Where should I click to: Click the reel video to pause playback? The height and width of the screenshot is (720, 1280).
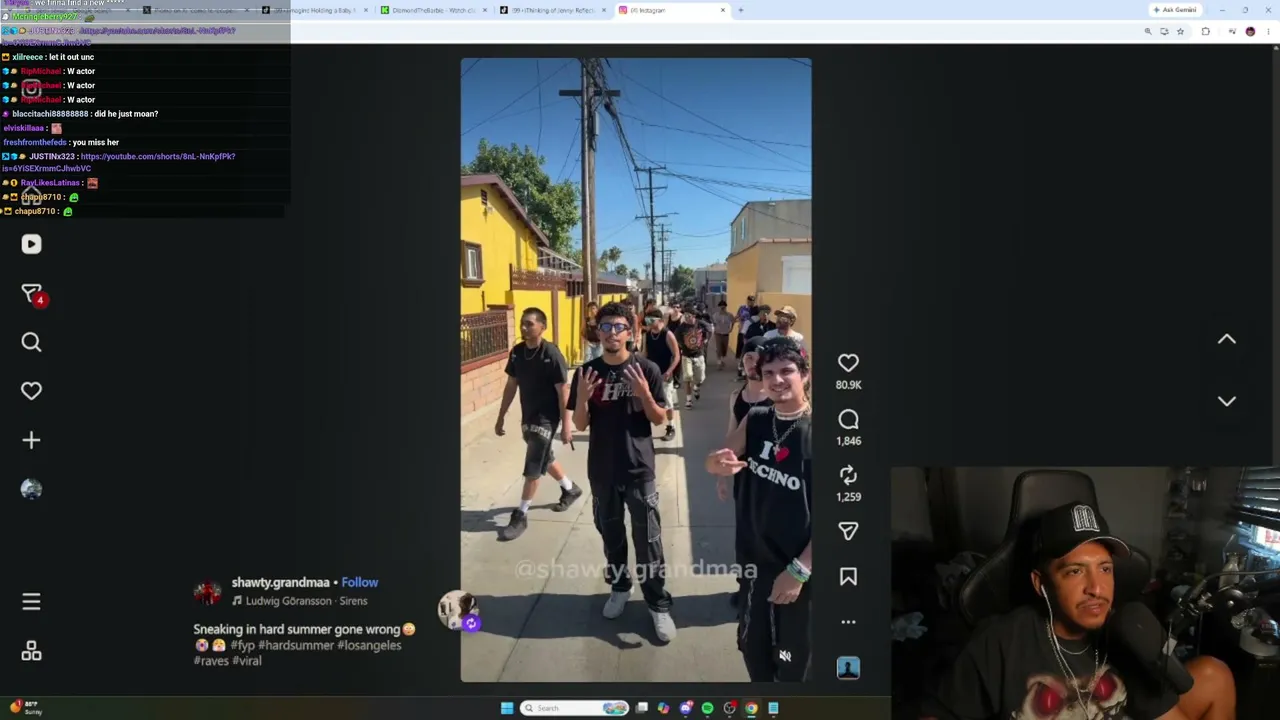tap(636, 370)
